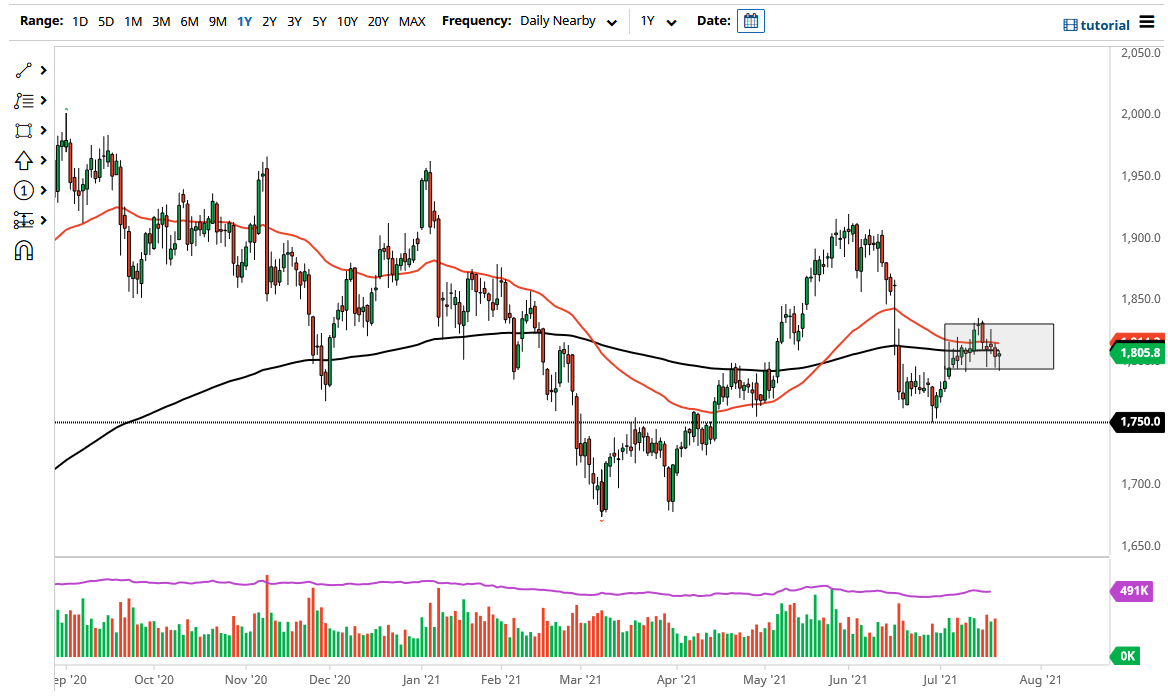This screenshot has height=697, width=1168.
Task: Set range to 3Y
Action: pyautogui.click(x=294, y=22)
